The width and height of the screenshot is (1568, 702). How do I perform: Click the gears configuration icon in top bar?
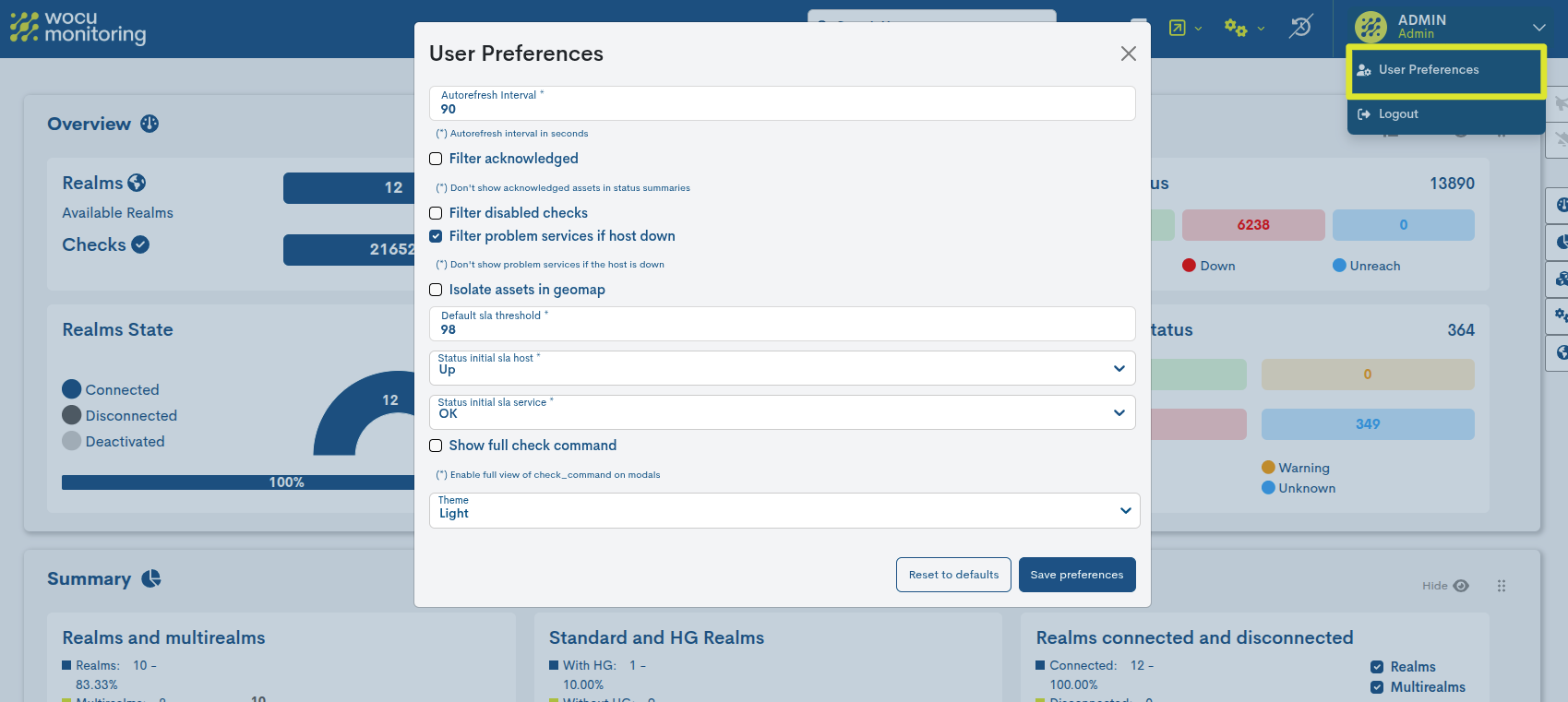point(1236,28)
